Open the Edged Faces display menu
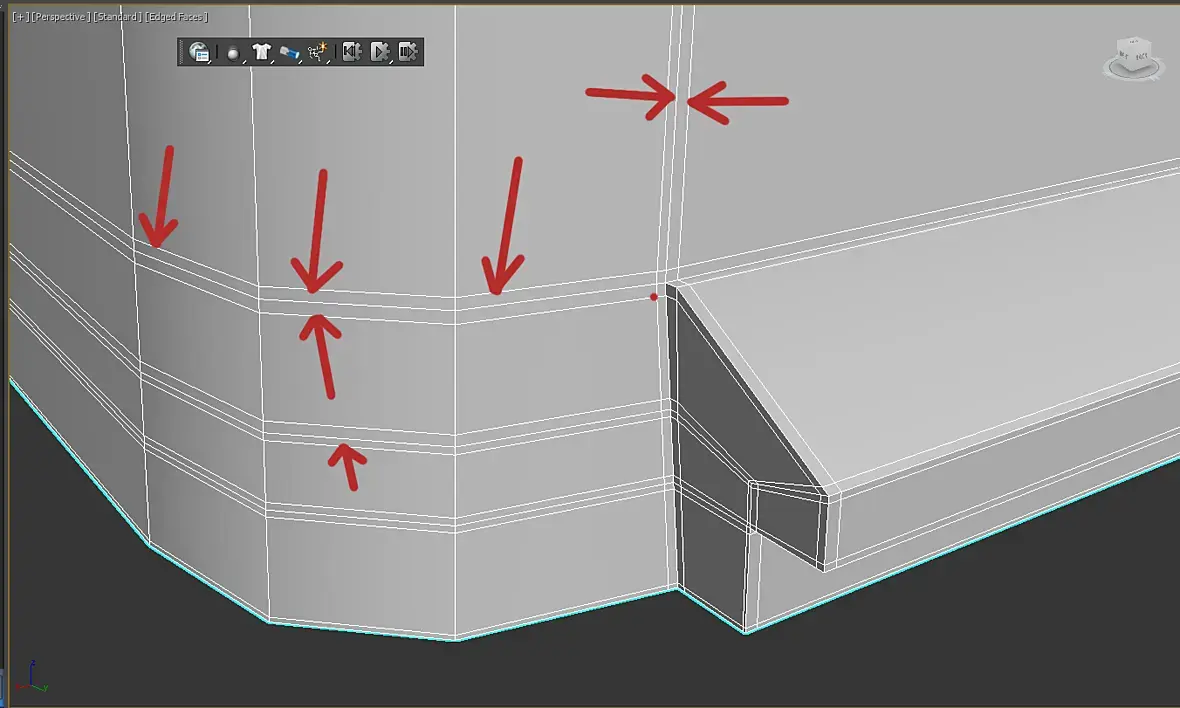This screenshot has width=1180, height=708. [177, 17]
